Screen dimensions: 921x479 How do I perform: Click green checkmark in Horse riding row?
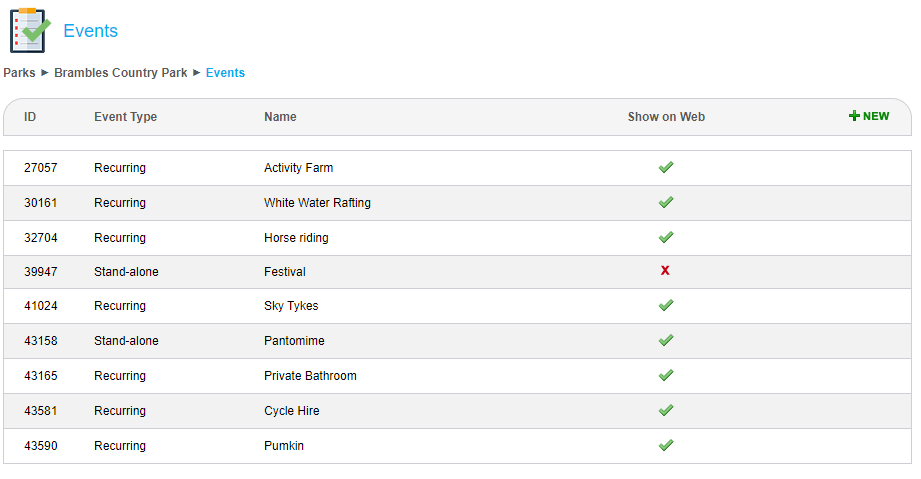coord(666,237)
